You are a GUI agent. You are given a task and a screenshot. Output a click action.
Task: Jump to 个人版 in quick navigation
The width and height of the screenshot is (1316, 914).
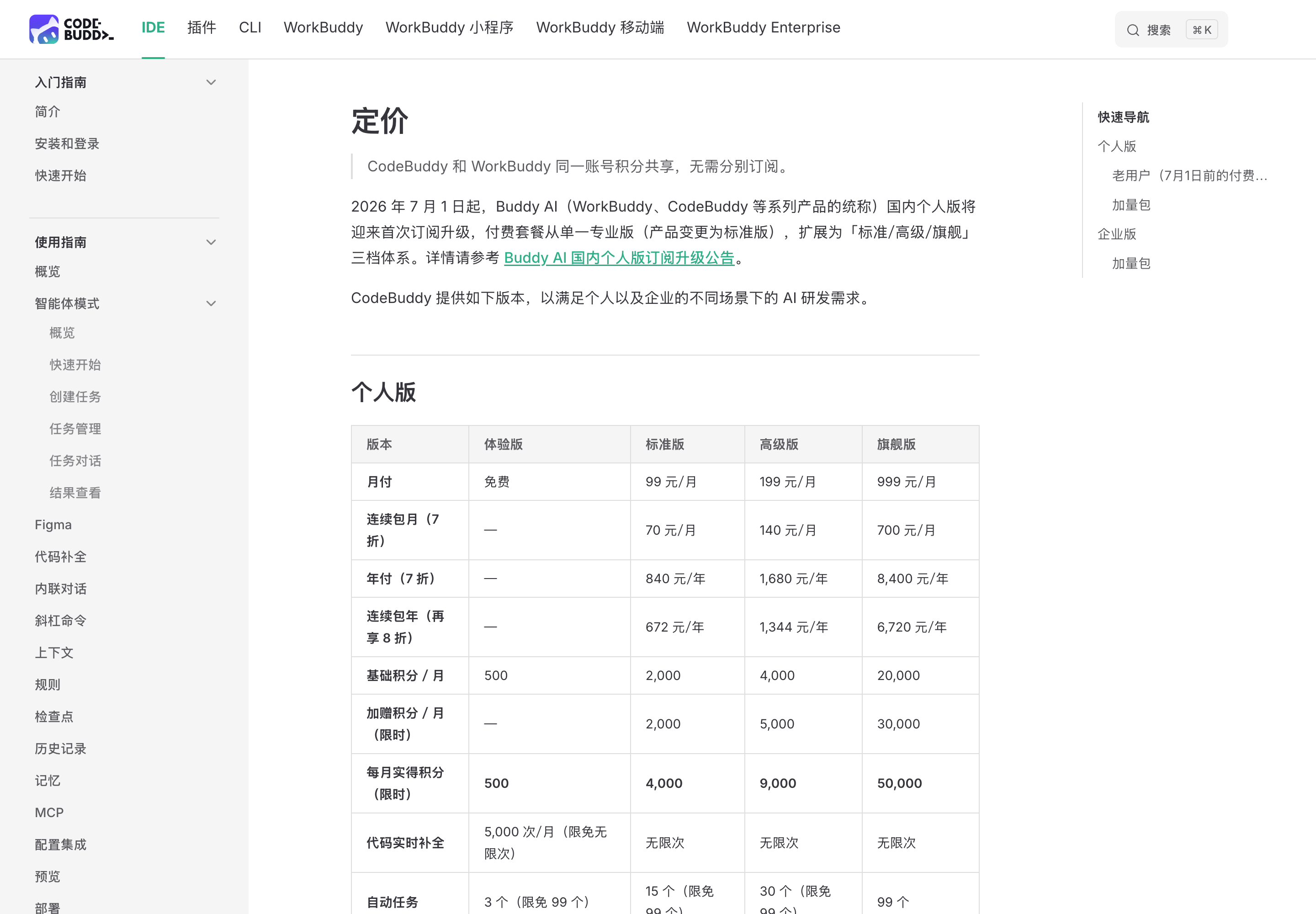[x=1117, y=147]
